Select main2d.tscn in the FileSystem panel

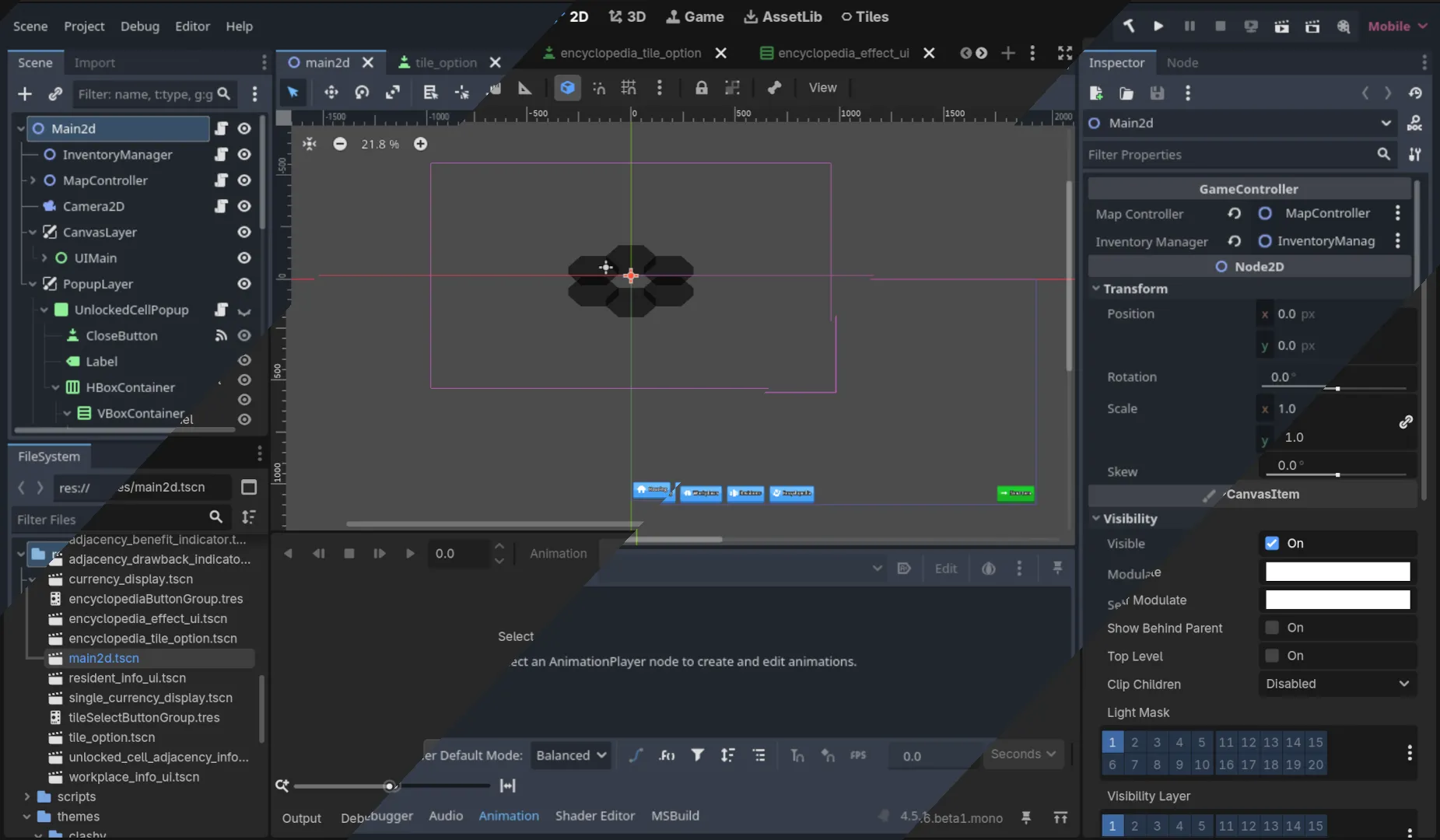click(103, 657)
